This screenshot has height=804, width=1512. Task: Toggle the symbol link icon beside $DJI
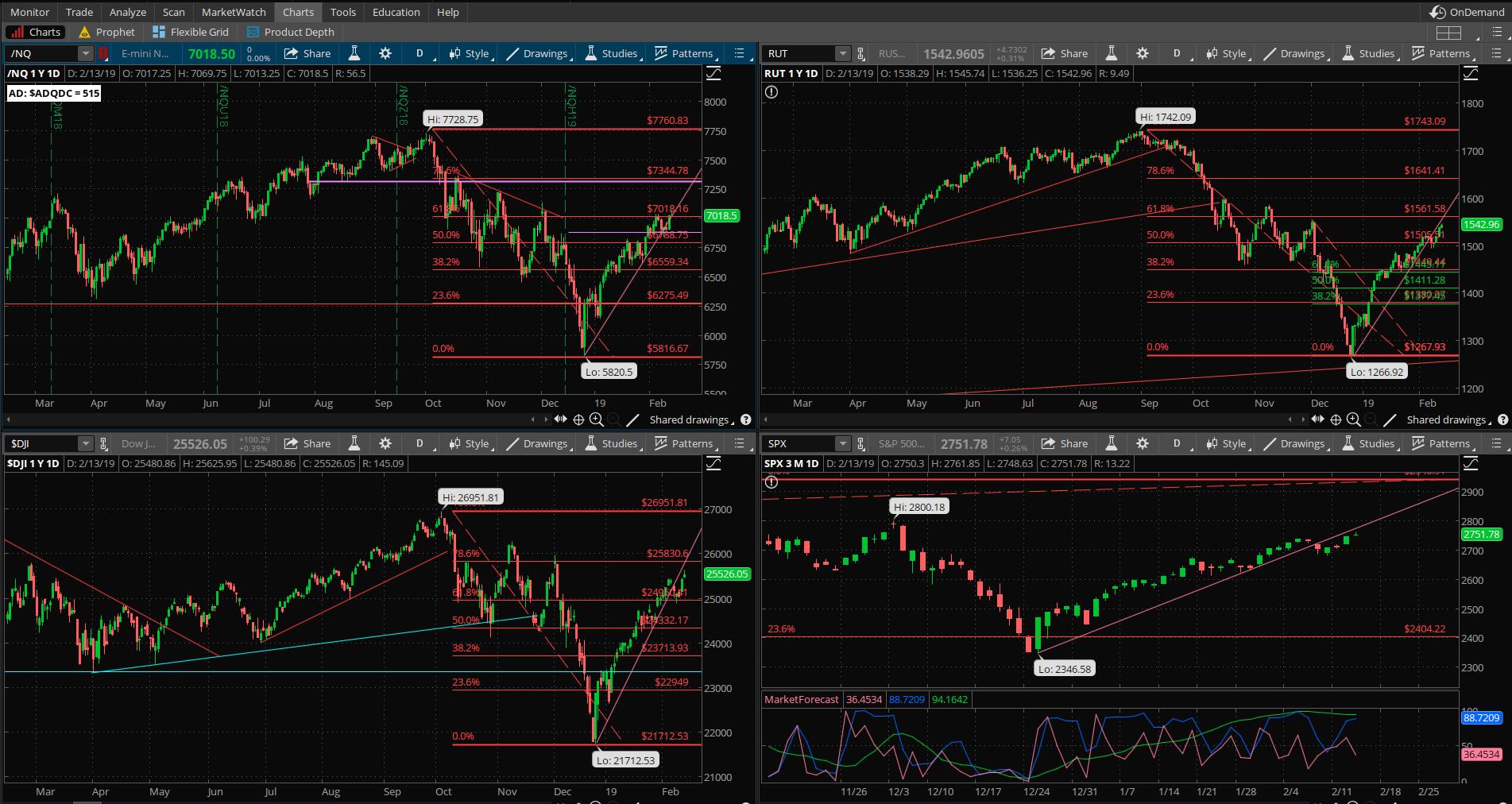[103, 443]
